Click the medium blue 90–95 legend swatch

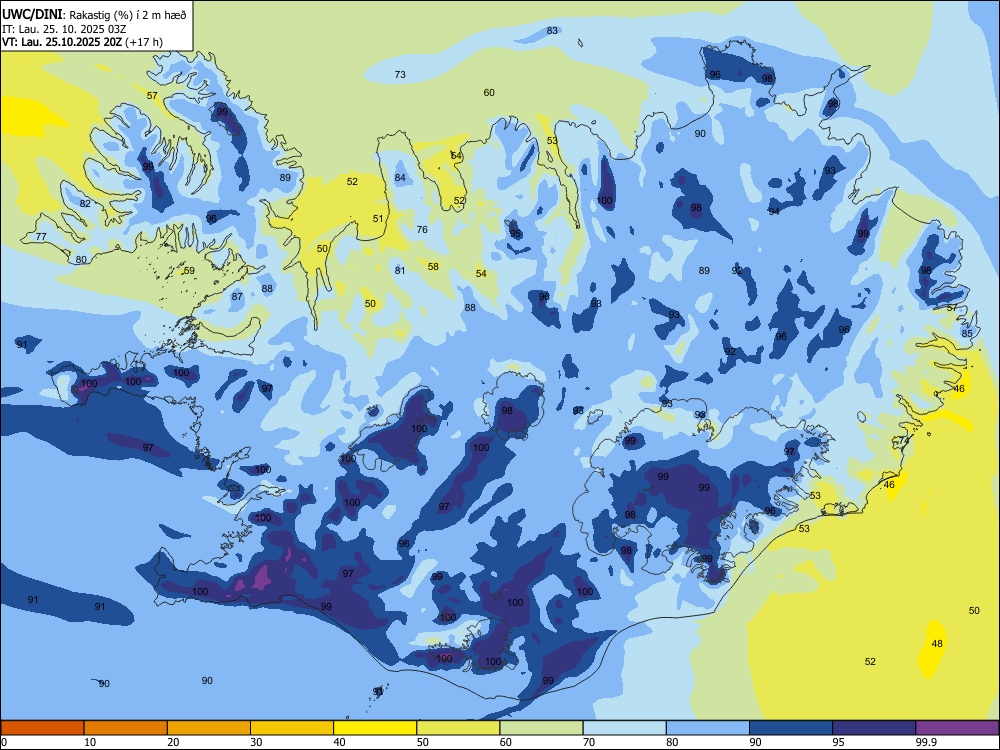pos(791,728)
